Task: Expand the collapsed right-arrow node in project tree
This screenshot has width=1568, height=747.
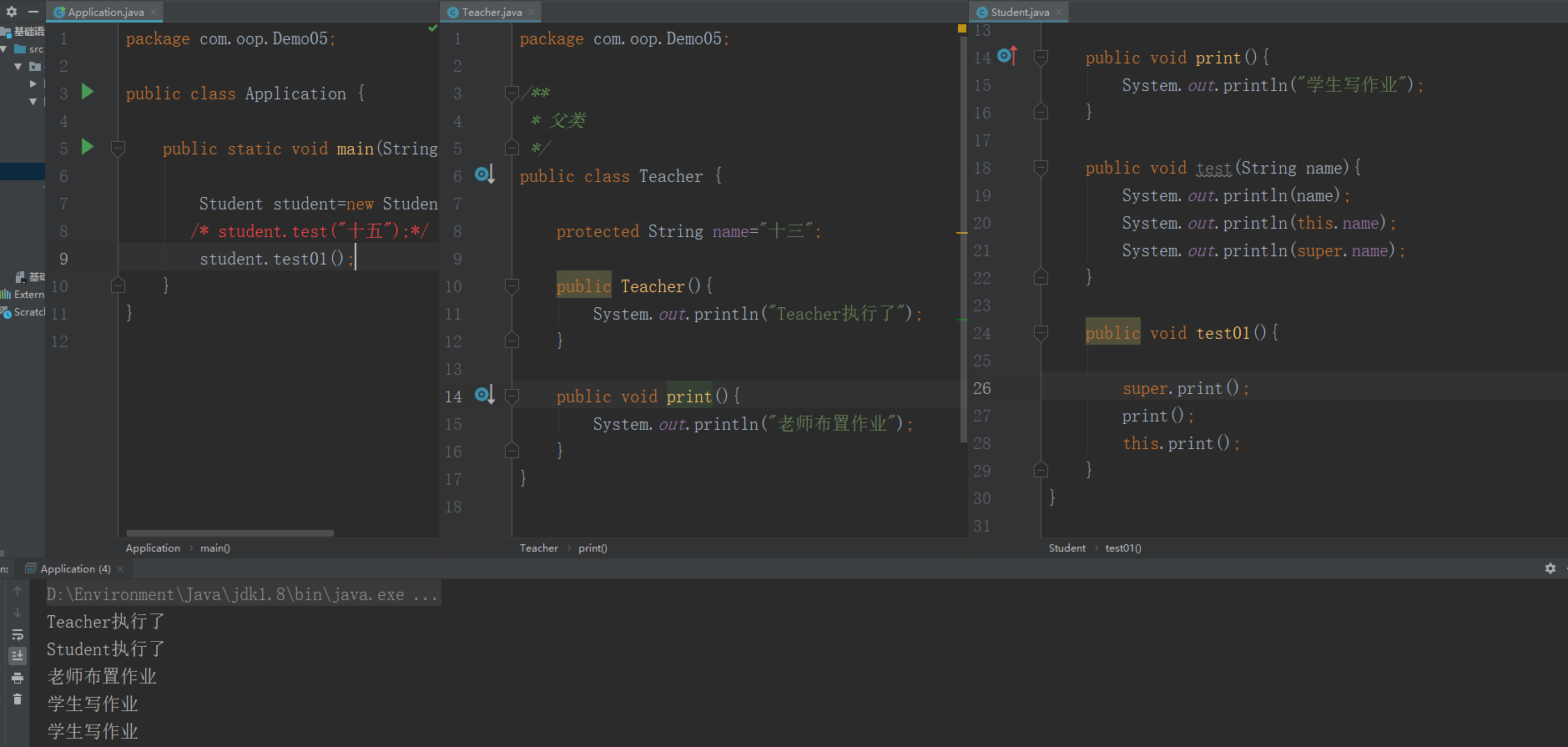Action: [x=33, y=83]
